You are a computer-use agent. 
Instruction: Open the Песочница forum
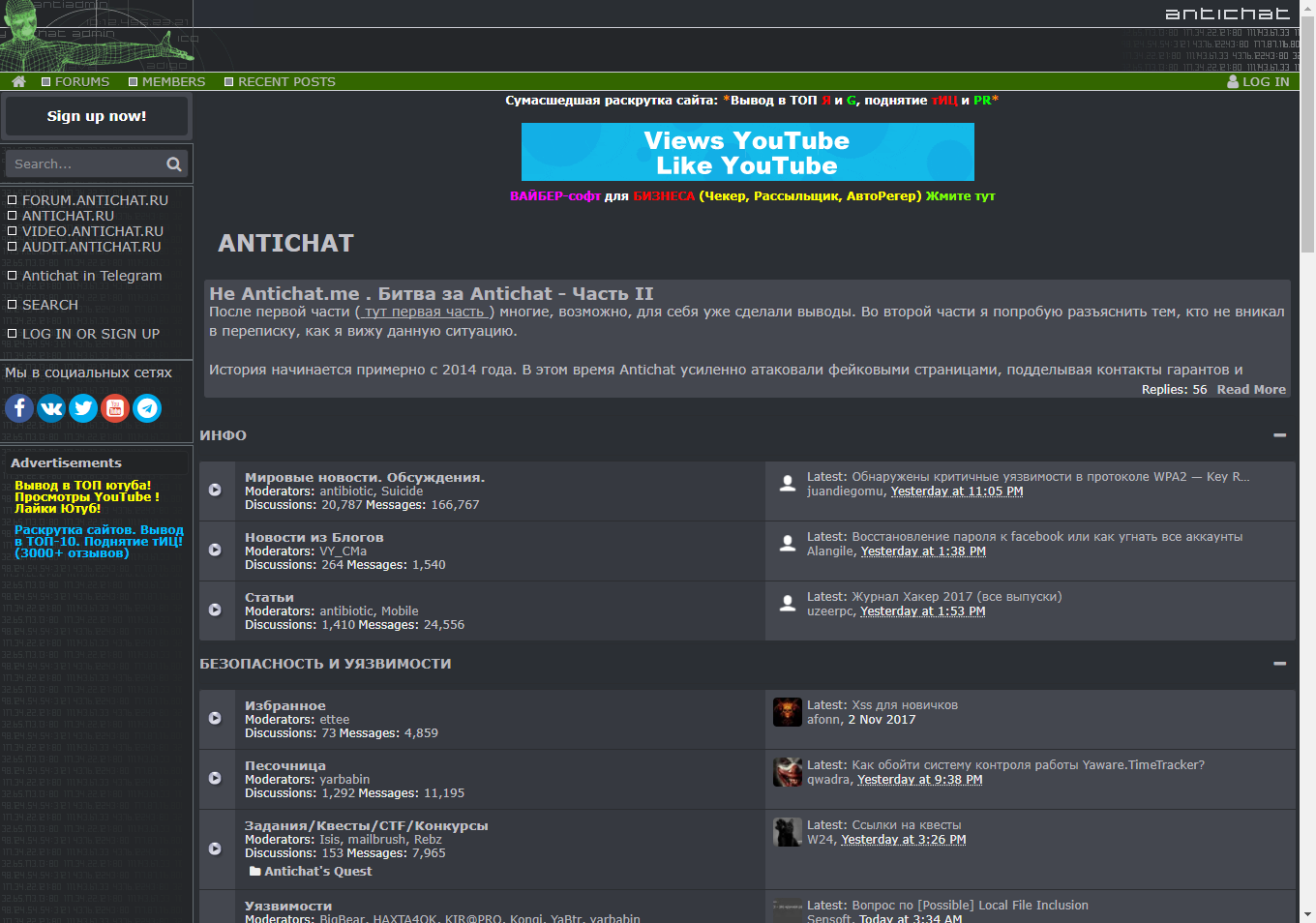point(285,765)
